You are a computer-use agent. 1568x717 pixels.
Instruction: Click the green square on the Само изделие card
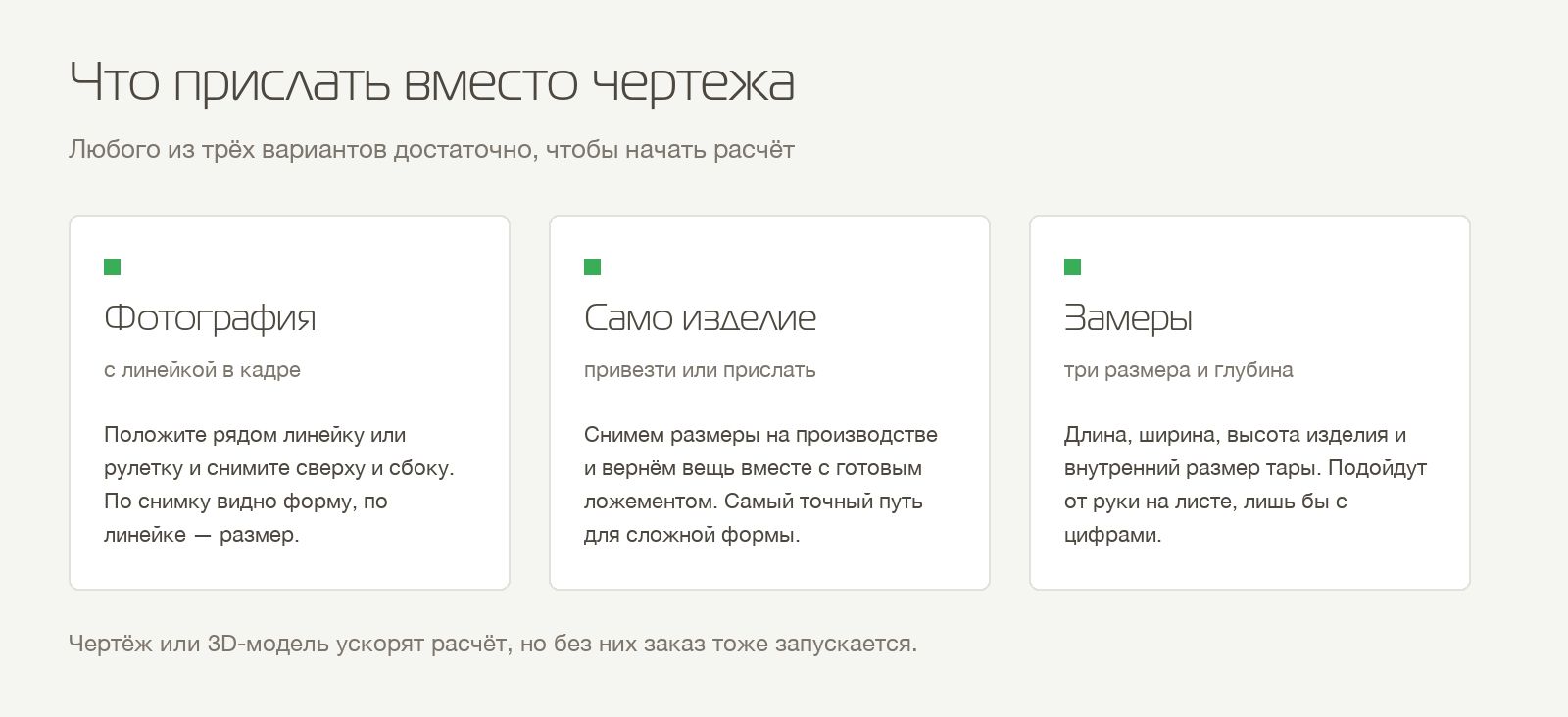(592, 266)
